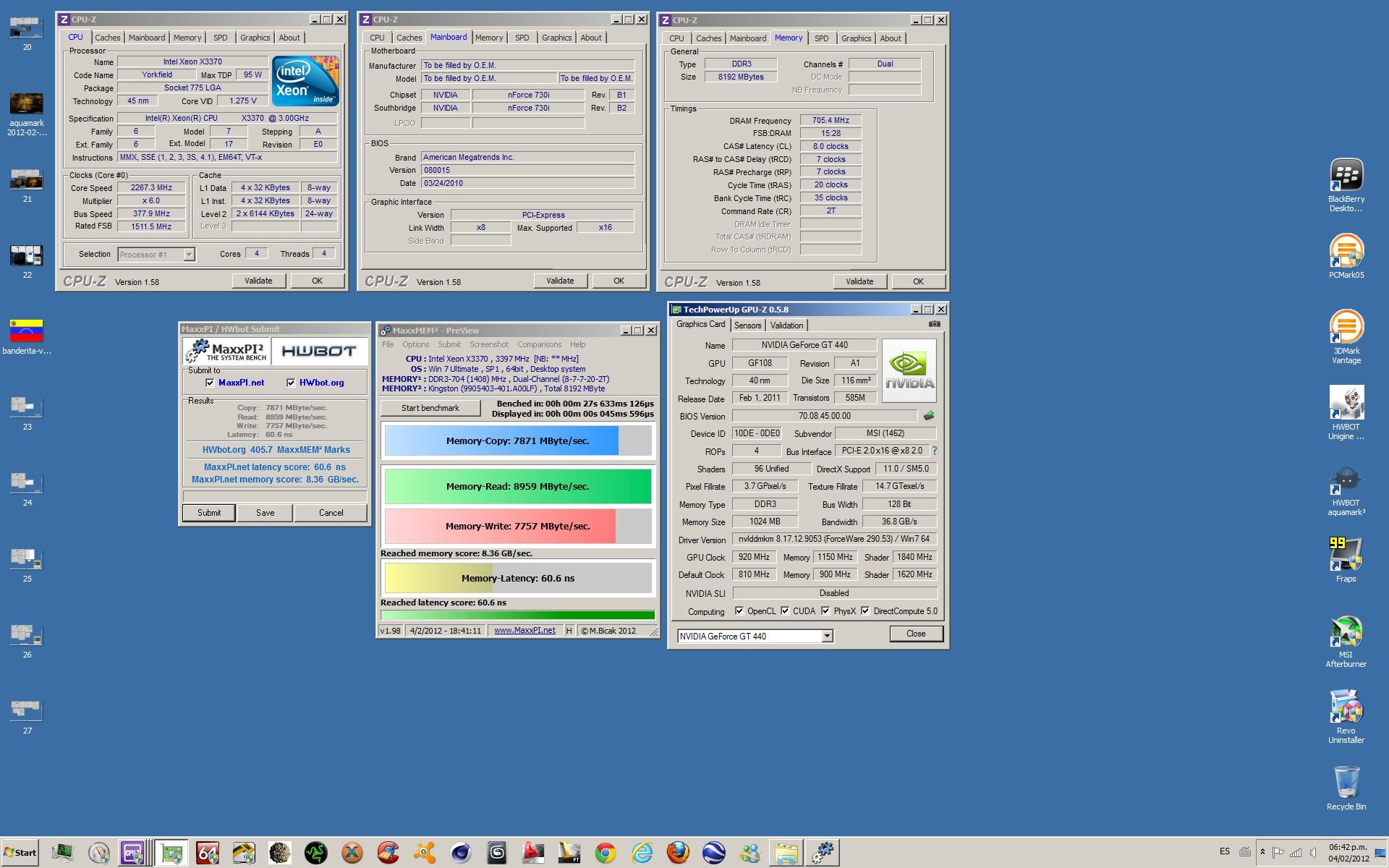Open the Processor #1 selection dropdown
Viewport: 1389px width, 868px height.
coord(156,254)
